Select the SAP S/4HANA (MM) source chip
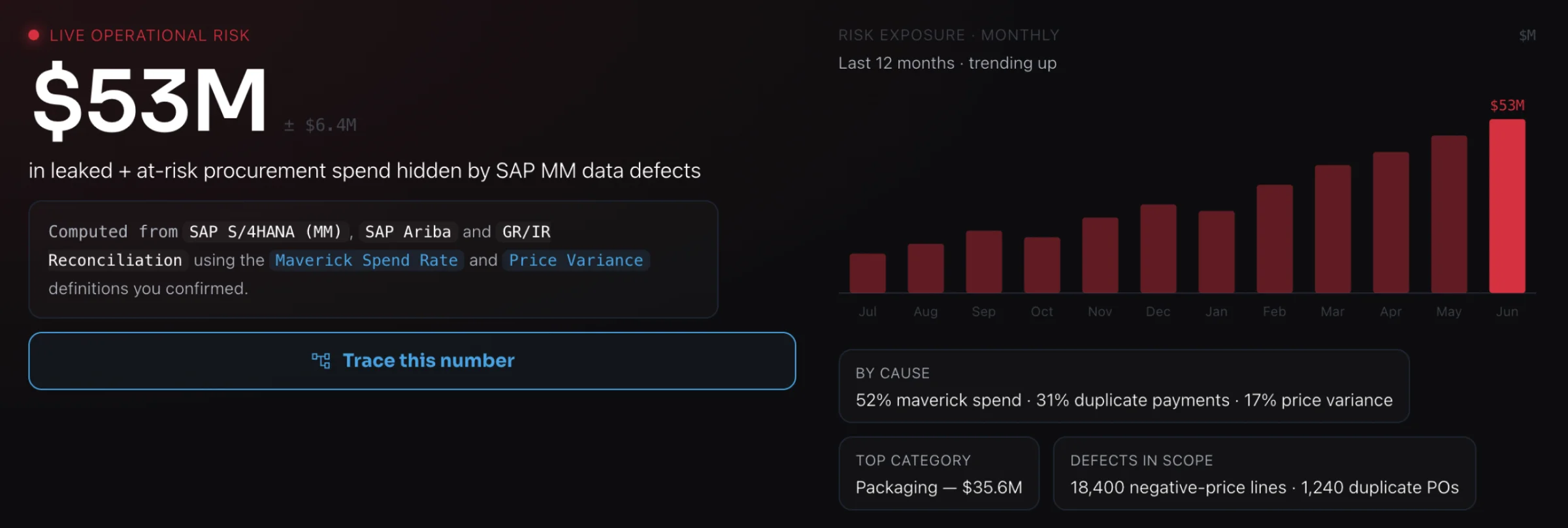The height and width of the screenshot is (528, 1568). [265, 232]
